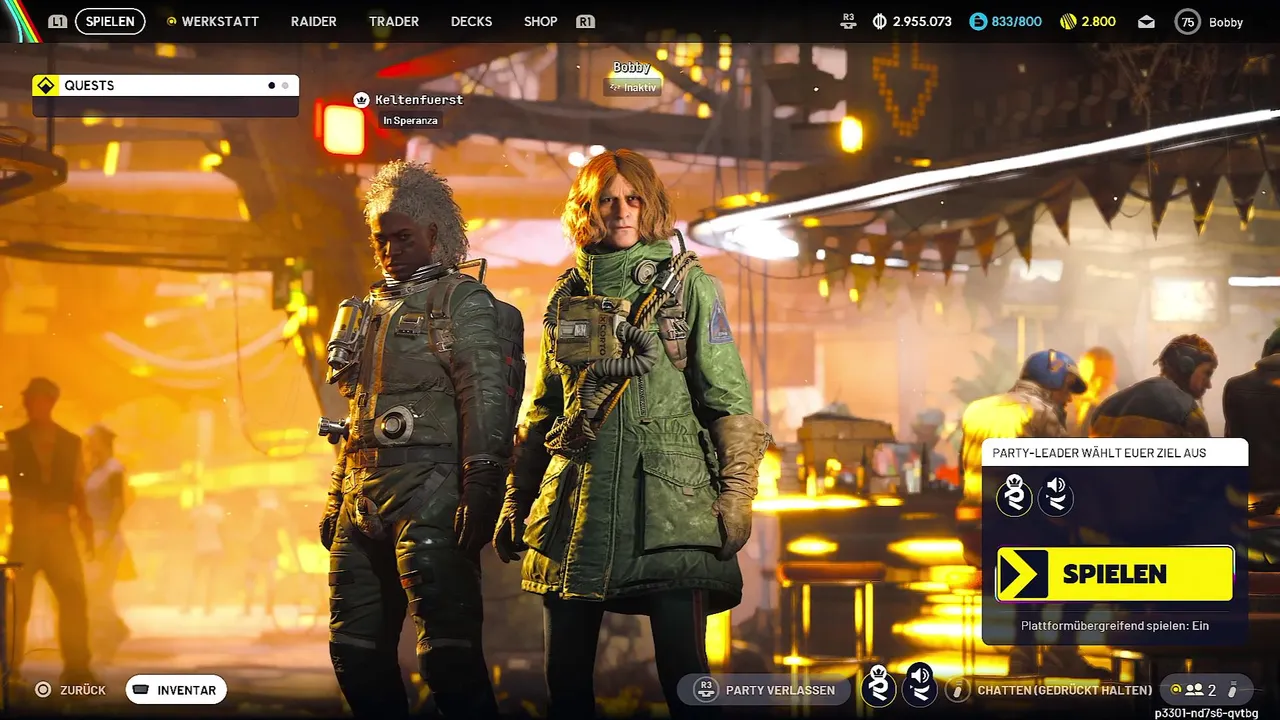This screenshot has height=720, width=1280.
Task: Select bottom-bar party leader crown avatar
Action: (879, 686)
